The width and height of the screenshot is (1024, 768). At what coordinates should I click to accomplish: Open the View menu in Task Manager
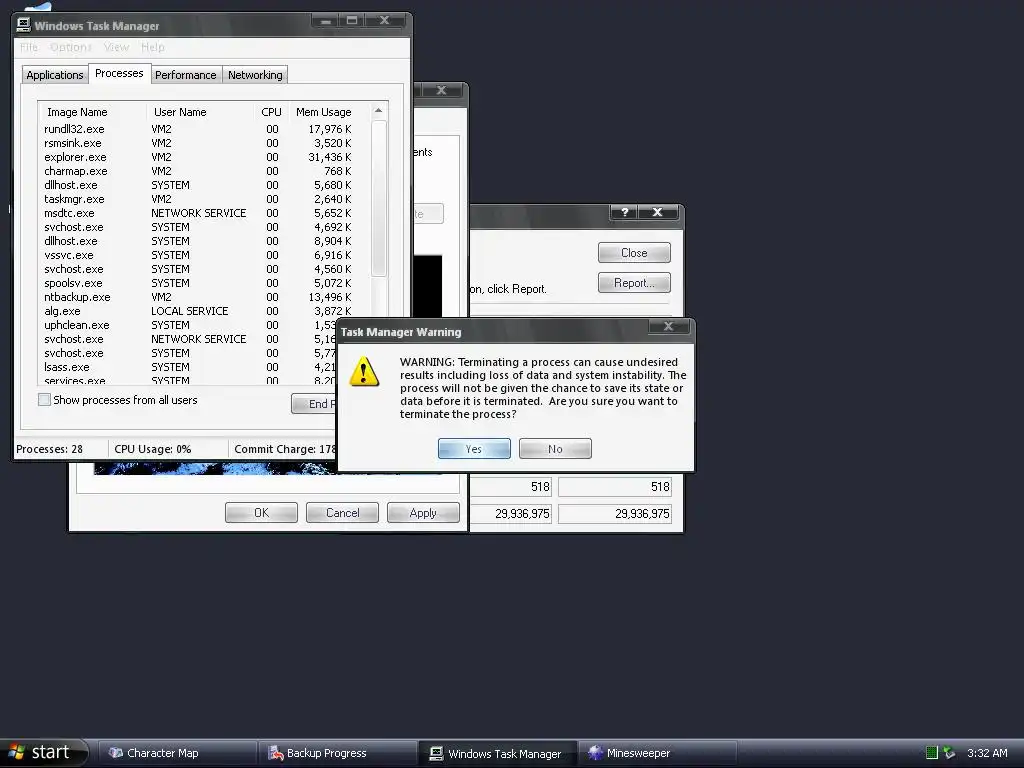point(116,47)
